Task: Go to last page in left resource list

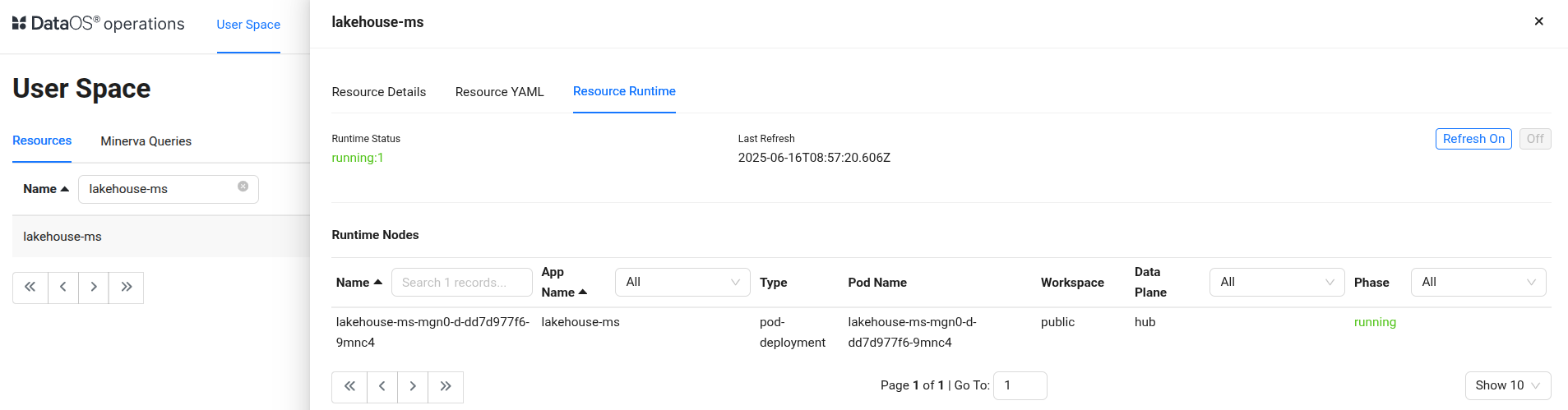Action: click(x=127, y=288)
